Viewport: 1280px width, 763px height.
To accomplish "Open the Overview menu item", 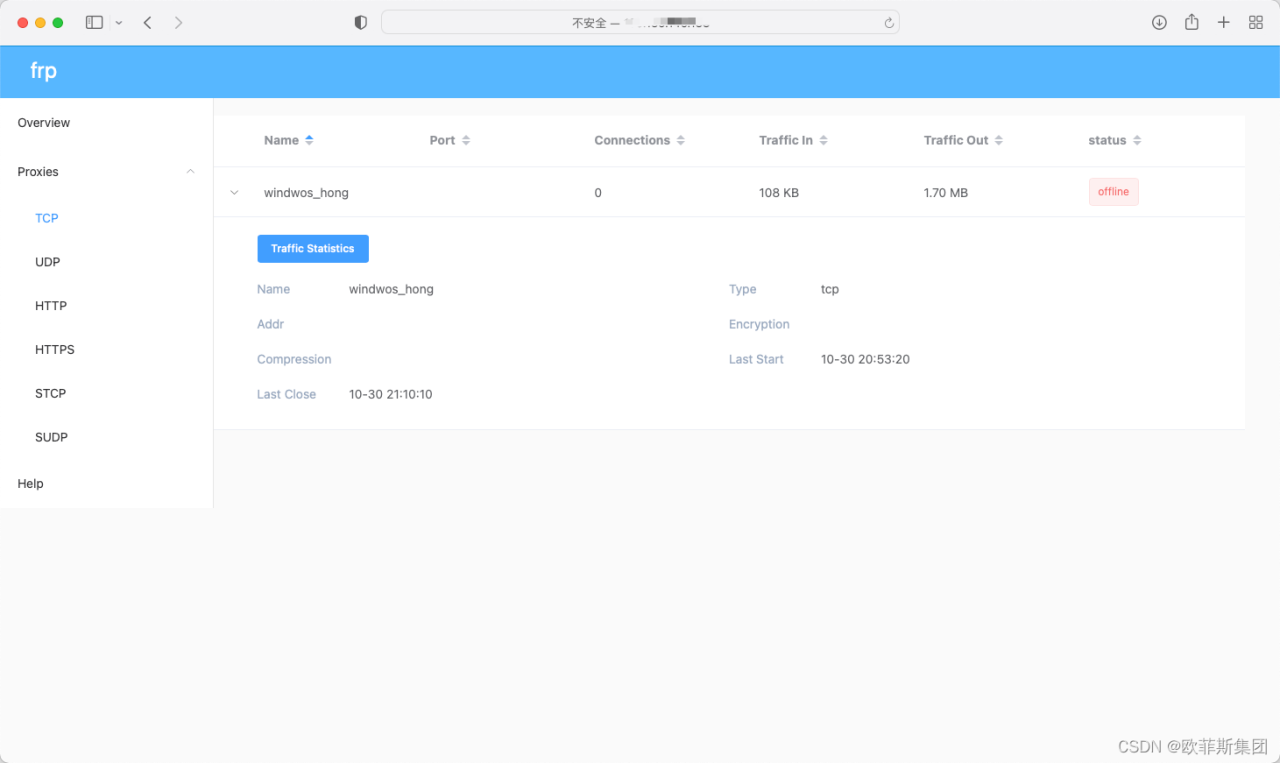I will pos(44,123).
